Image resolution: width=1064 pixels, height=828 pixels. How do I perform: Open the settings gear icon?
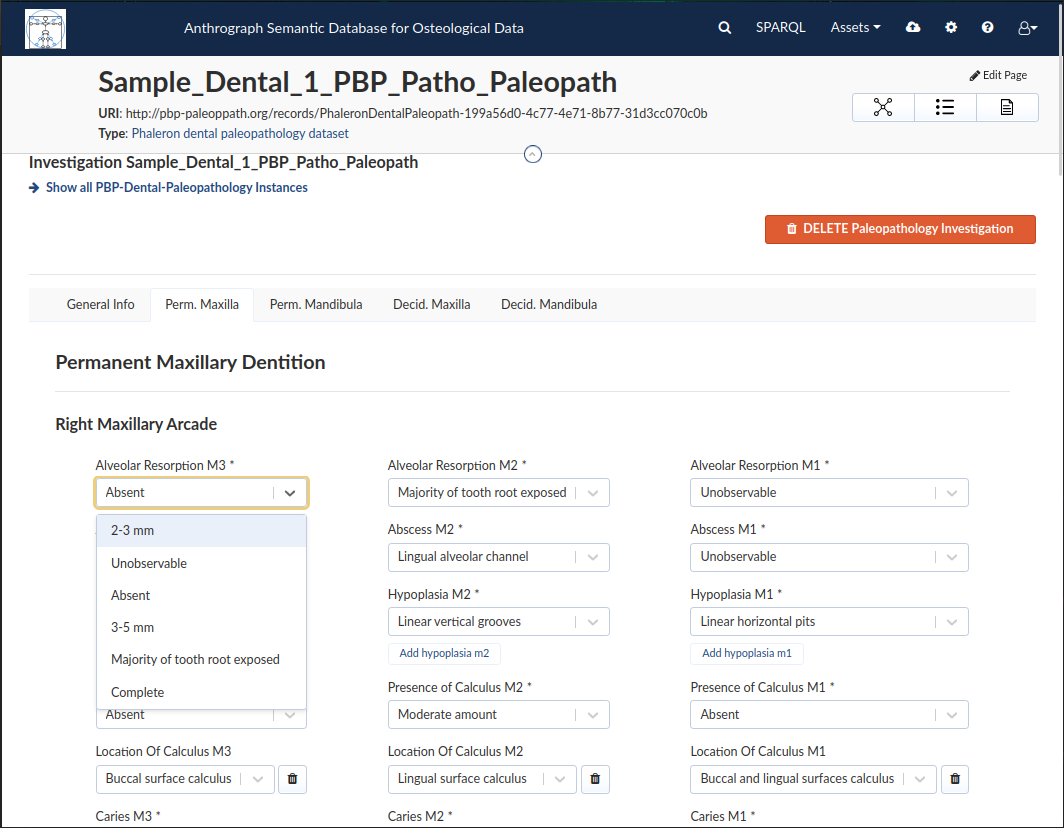[x=951, y=27]
